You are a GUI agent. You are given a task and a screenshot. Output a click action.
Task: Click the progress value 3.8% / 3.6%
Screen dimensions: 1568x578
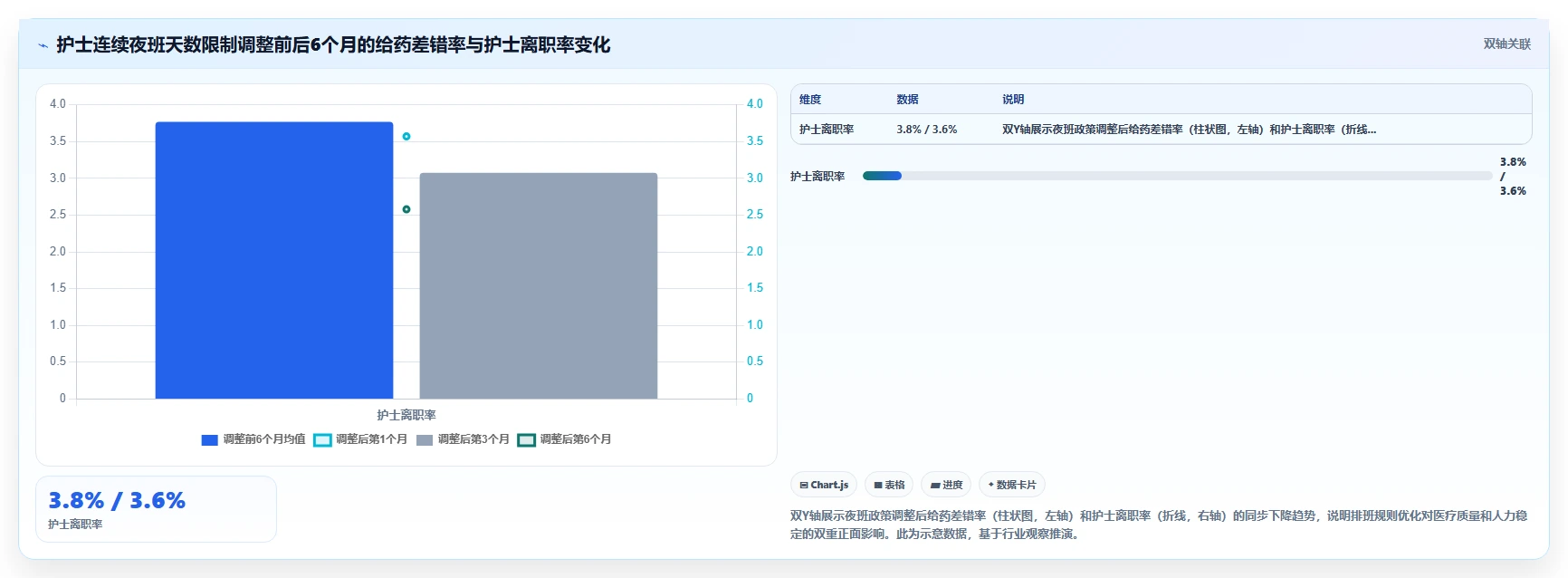pyautogui.click(x=1513, y=177)
